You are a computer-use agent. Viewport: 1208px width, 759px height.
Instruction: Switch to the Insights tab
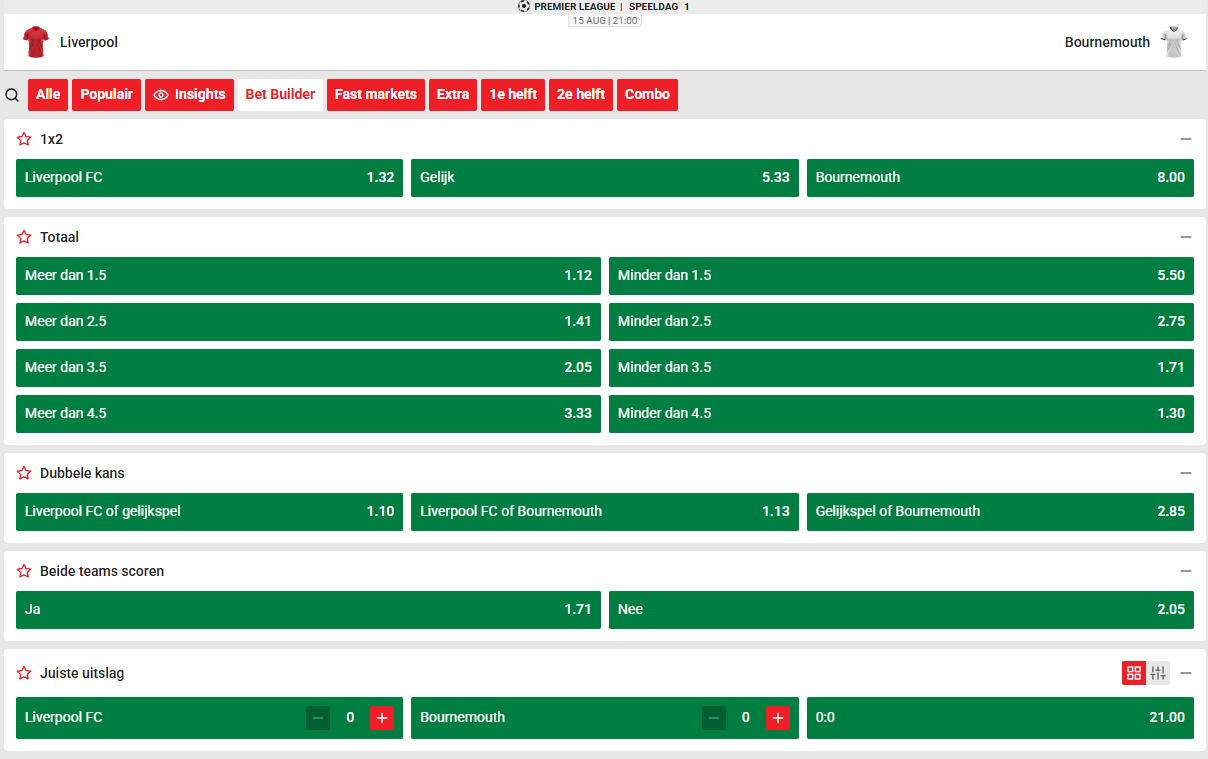[x=189, y=95]
